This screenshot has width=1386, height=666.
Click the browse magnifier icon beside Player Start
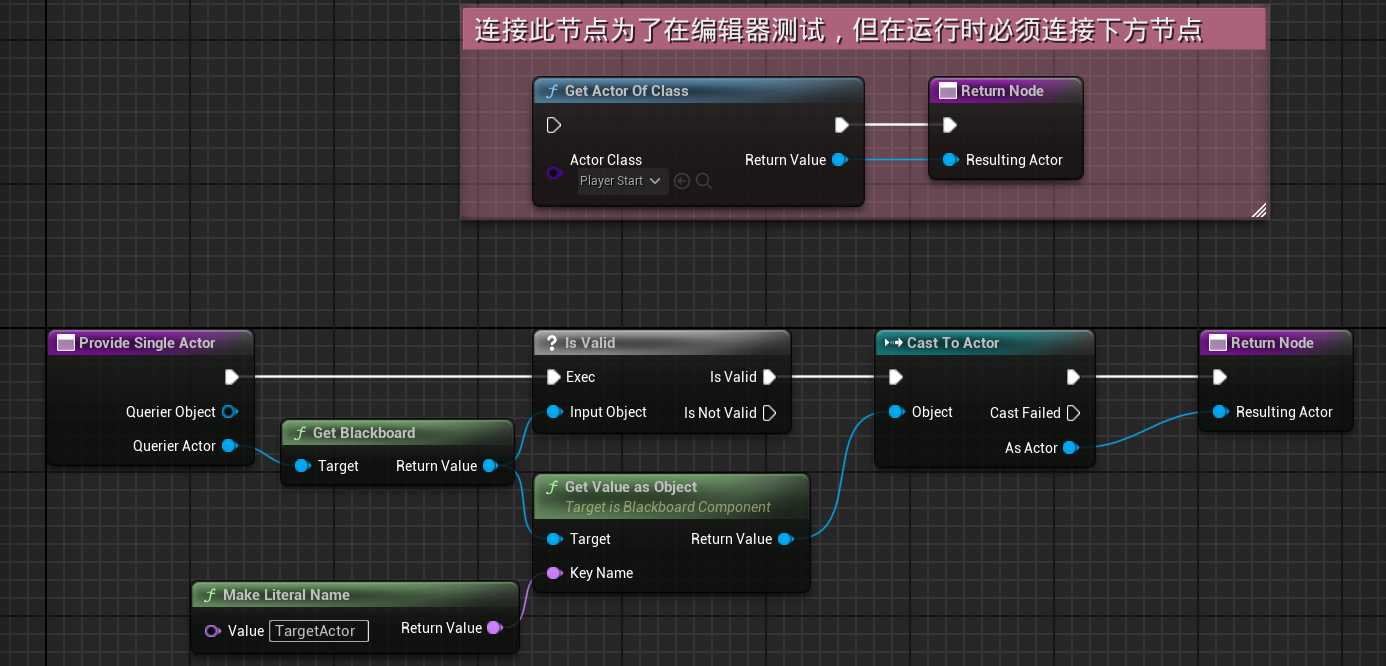pos(704,181)
